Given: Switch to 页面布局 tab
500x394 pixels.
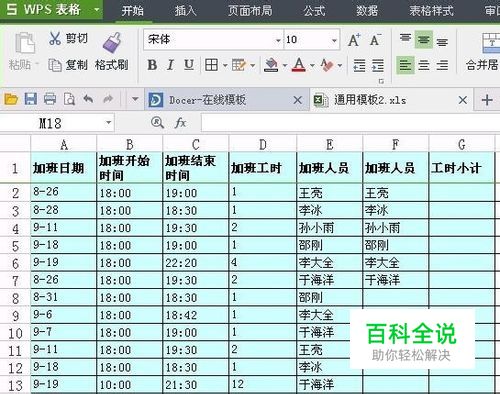Looking at the screenshot, I should pos(250,11).
